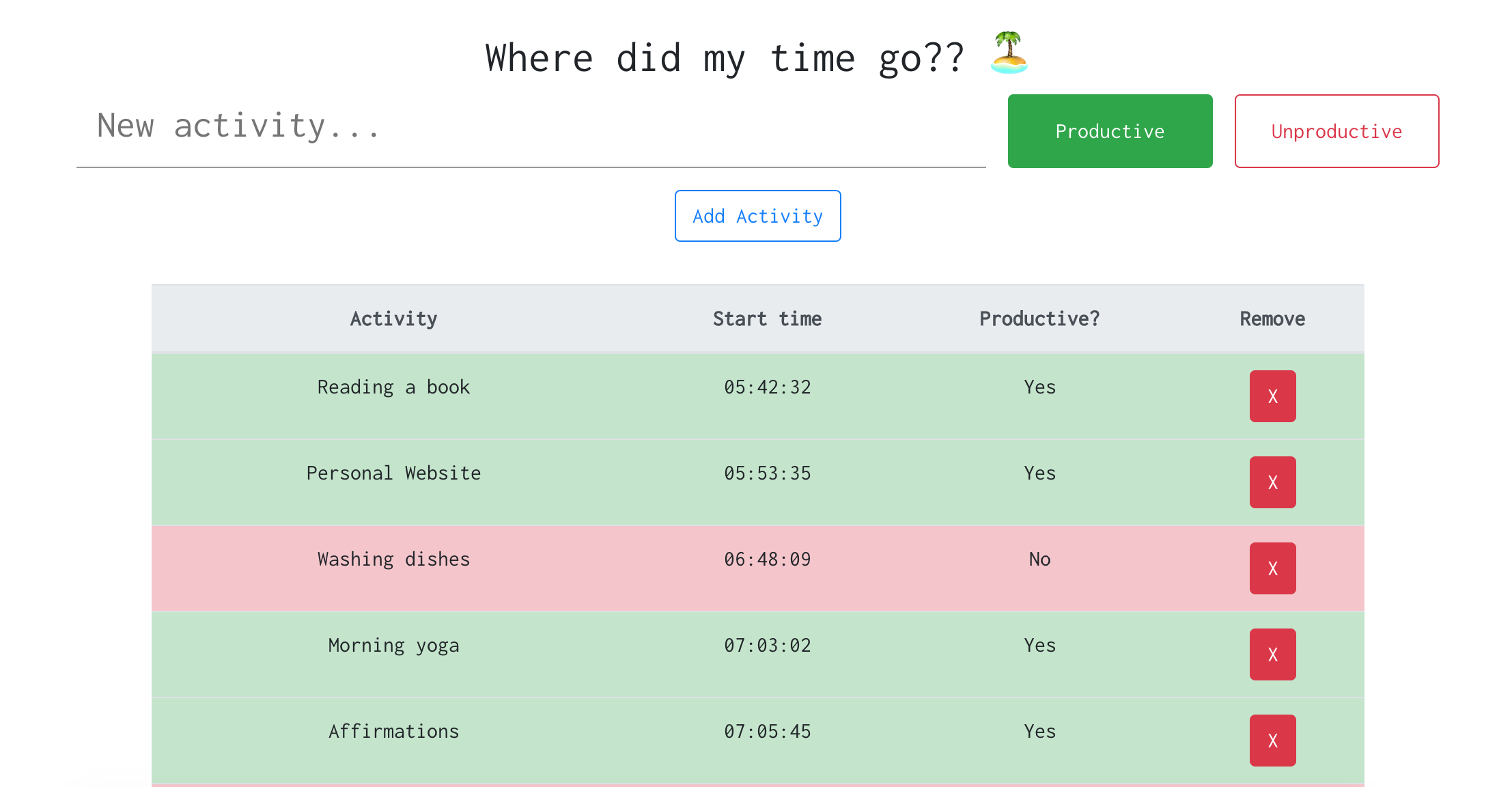
Task: Click start time 06:48:09
Action: (767, 560)
